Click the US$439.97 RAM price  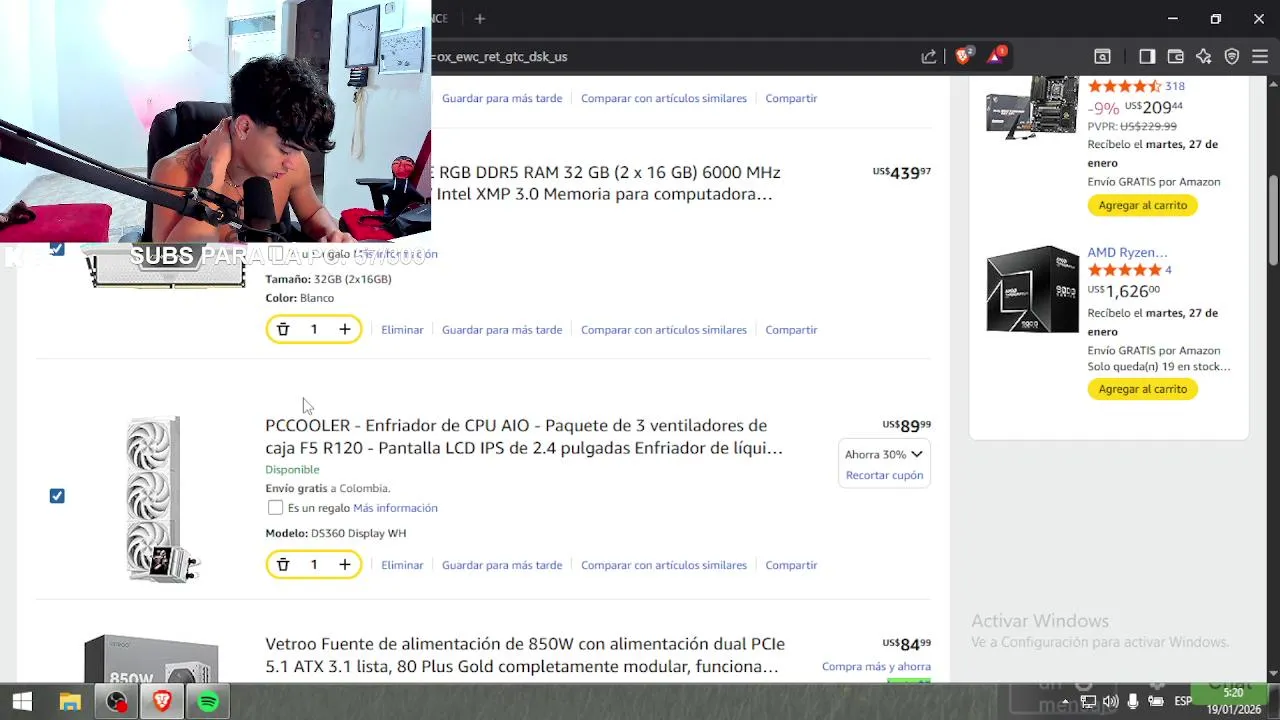pos(901,173)
